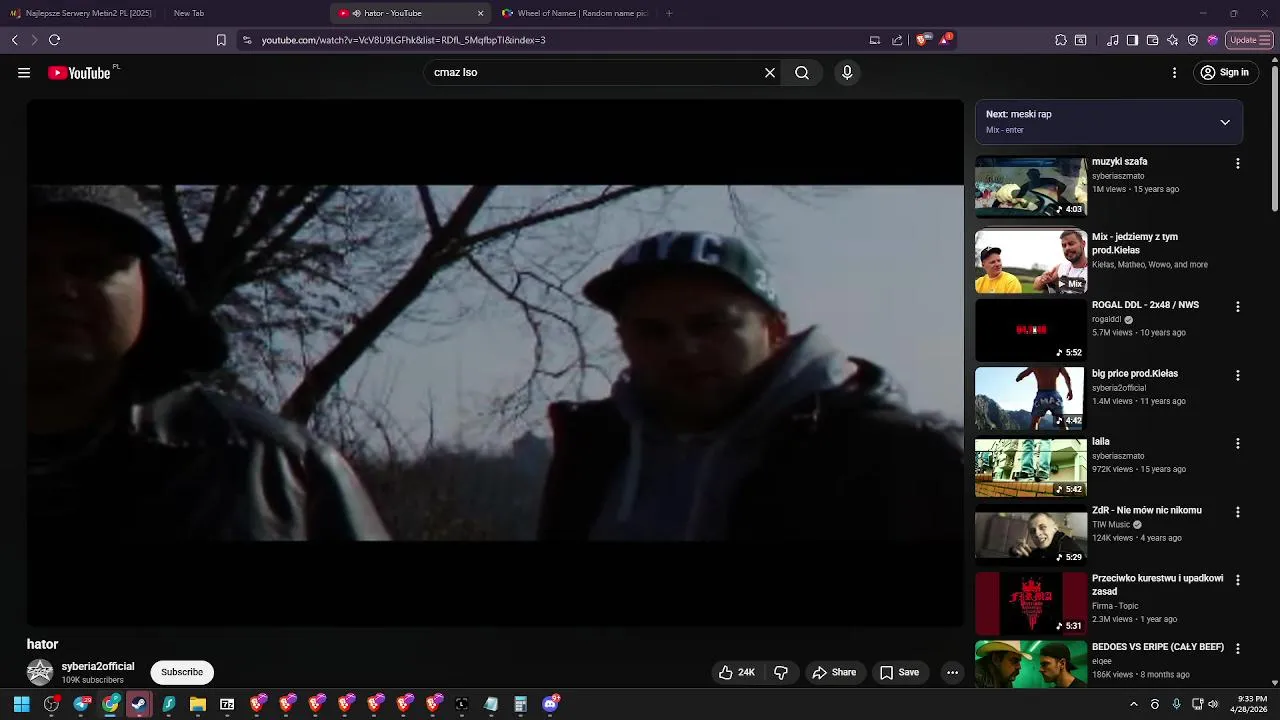
Task: Open Brave Rewards triangle icon
Action: 945,39
